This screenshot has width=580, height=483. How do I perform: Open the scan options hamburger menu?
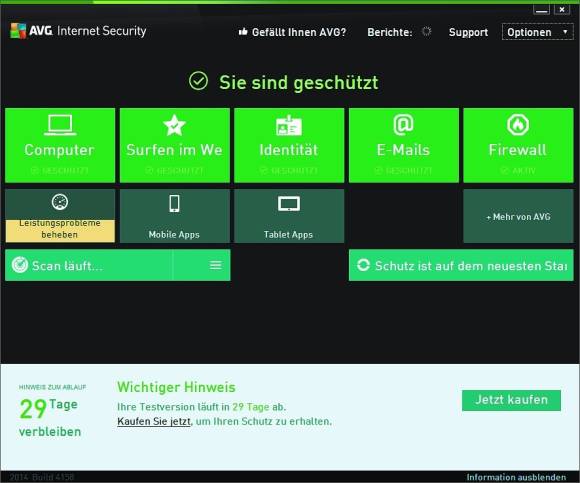[x=216, y=265]
